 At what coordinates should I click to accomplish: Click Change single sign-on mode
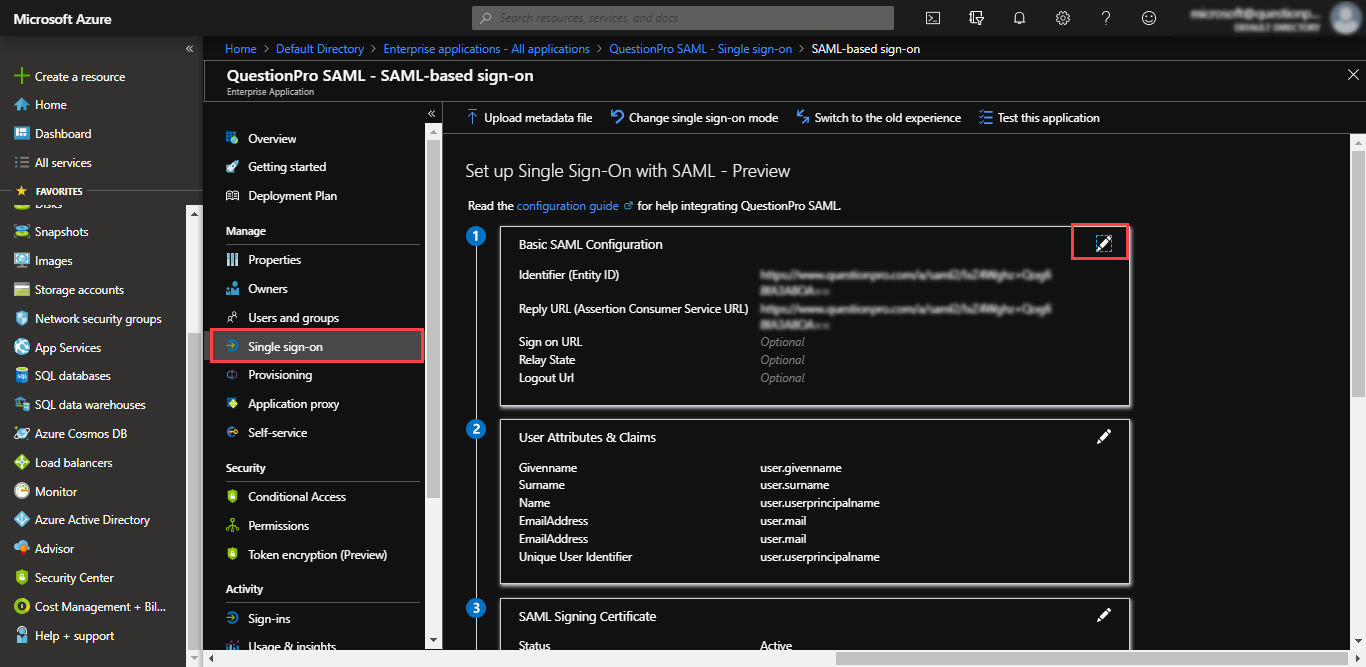coord(694,118)
